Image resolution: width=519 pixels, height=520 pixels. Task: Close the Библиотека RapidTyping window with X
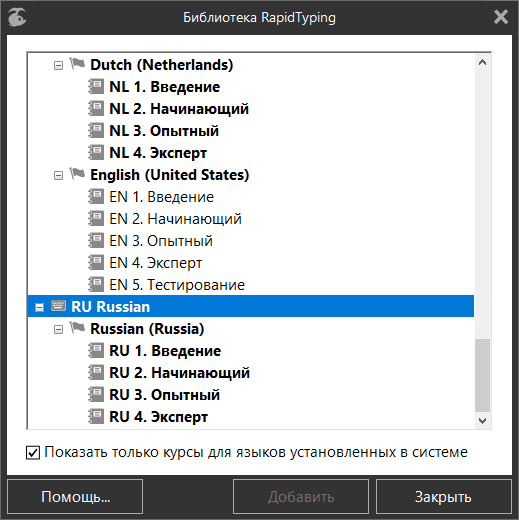[x=501, y=17]
